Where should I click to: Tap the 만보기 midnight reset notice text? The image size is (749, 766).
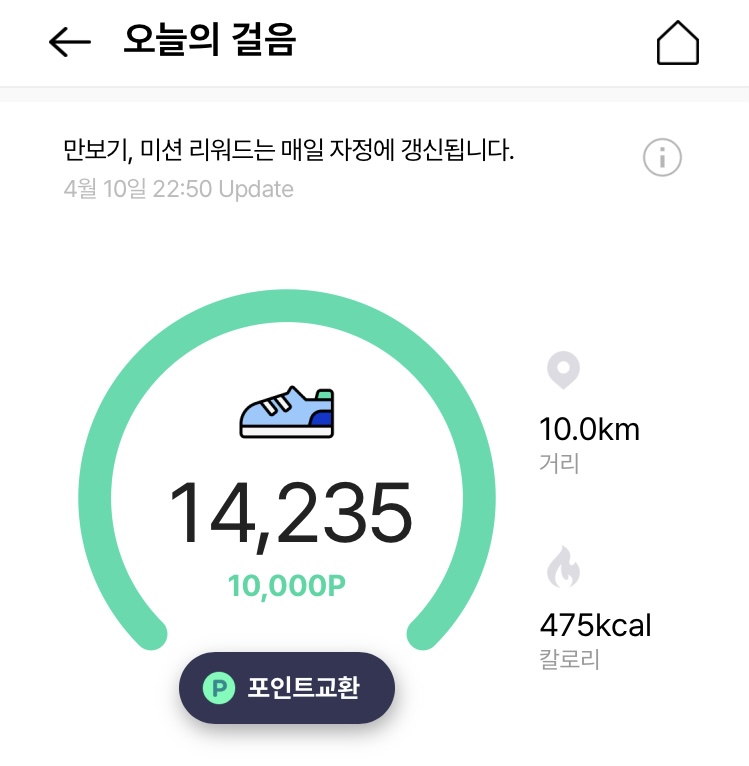[x=289, y=151]
